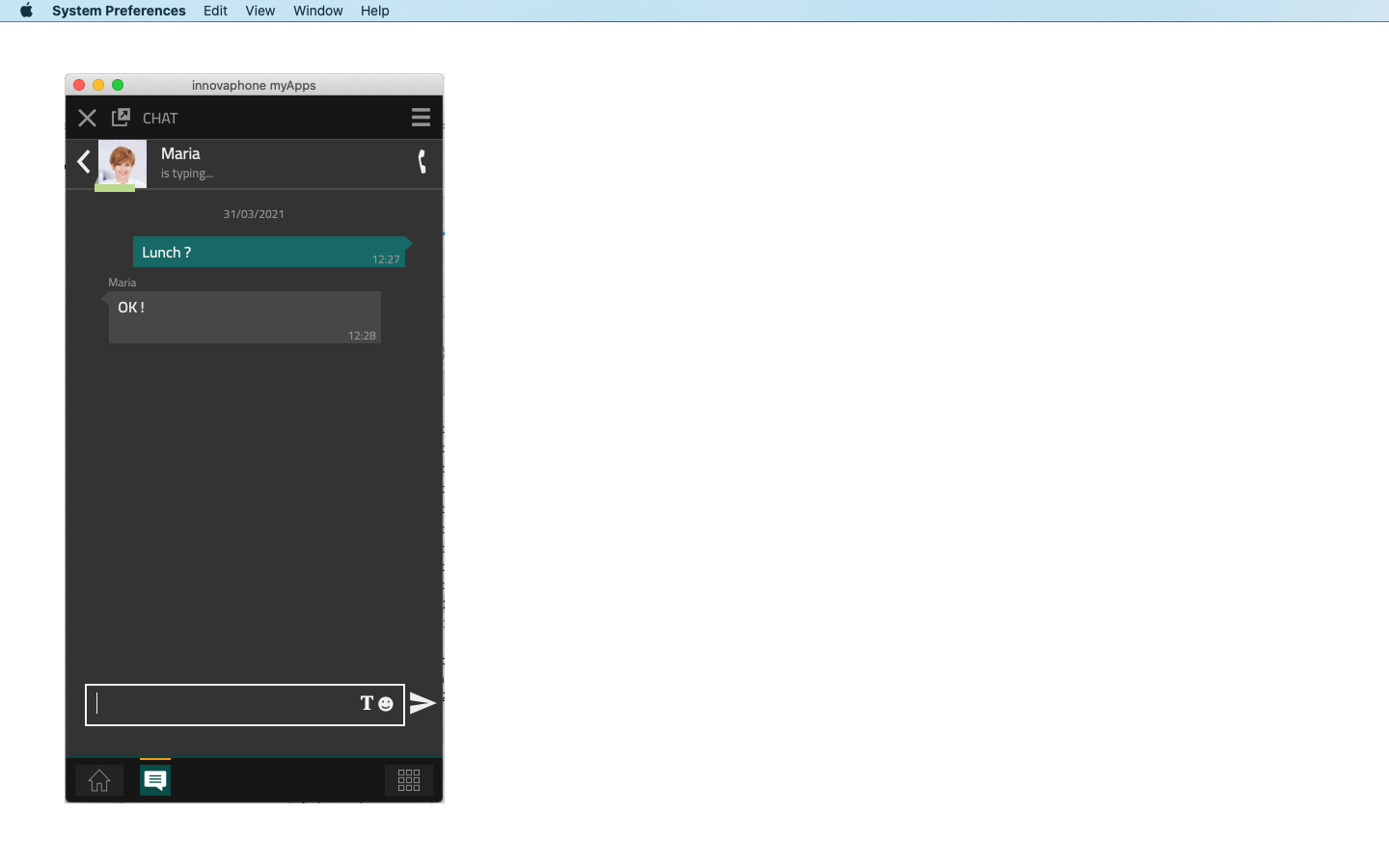Viewport: 1389px width, 868px height.
Task: Zoom the innovaphone myApps window
Action: coord(118,85)
